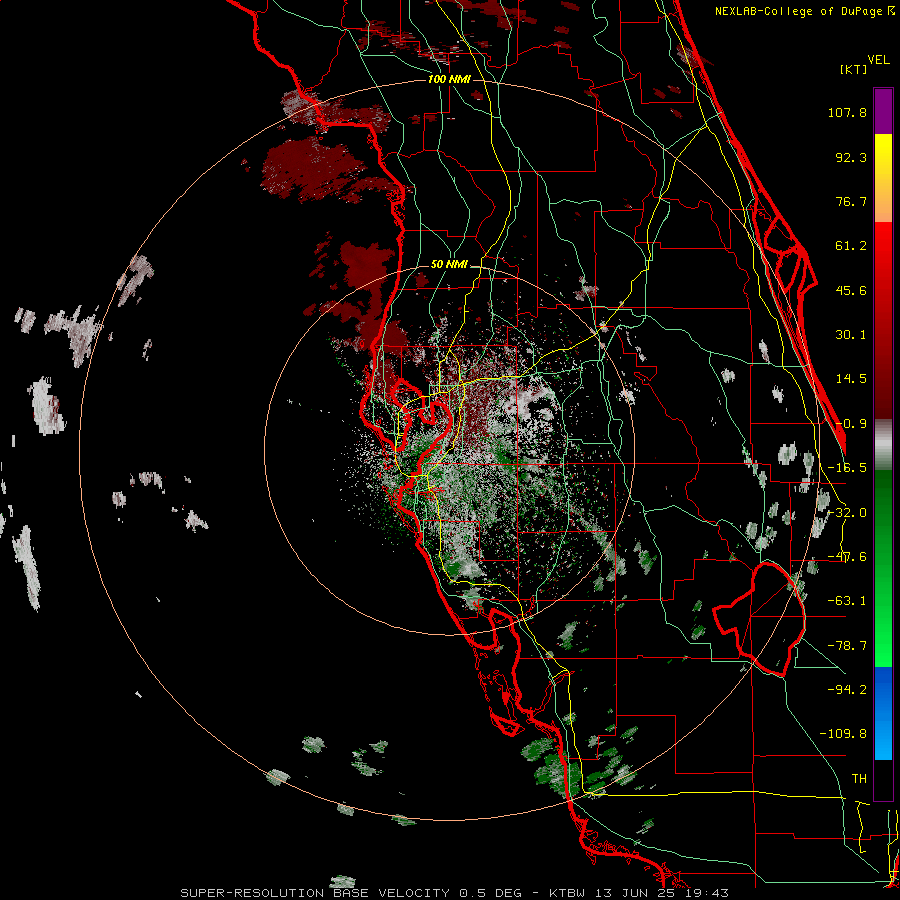This screenshot has height=900, width=900.
Task: Click the 30.1 velocity scale value
Action: coord(851,335)
